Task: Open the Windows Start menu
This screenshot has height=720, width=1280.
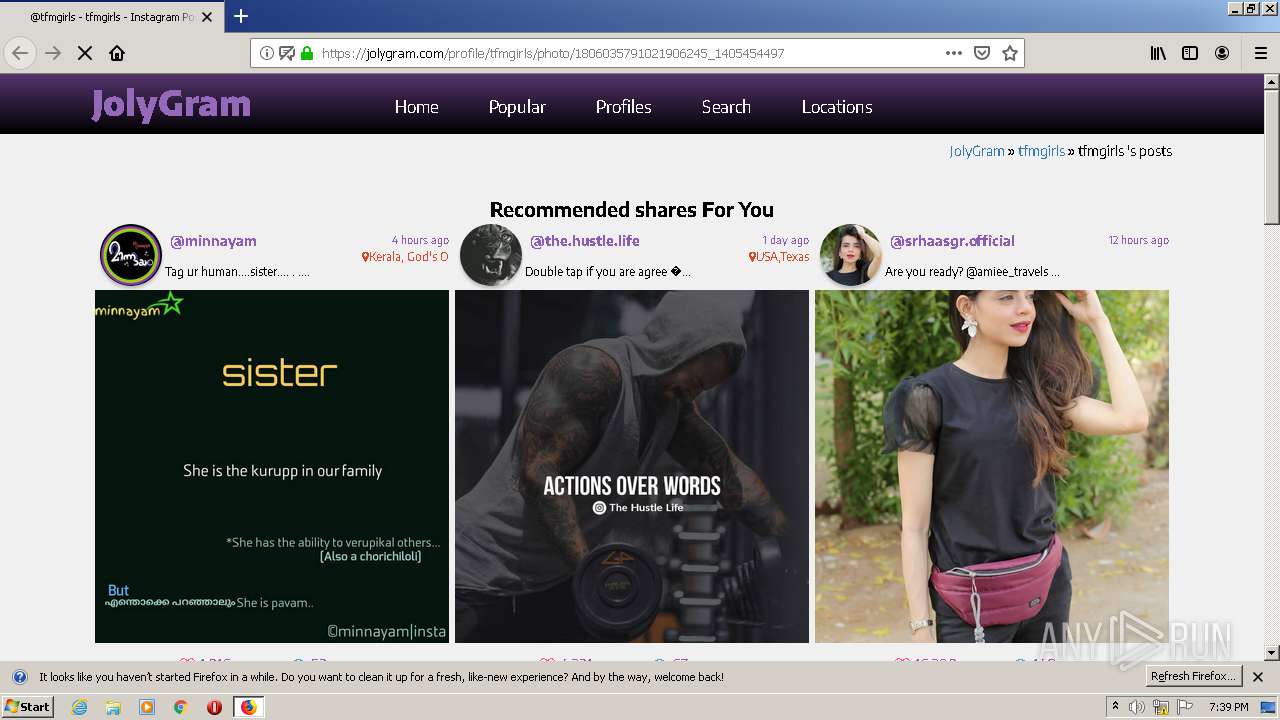Action: click(x=28, y=706)
